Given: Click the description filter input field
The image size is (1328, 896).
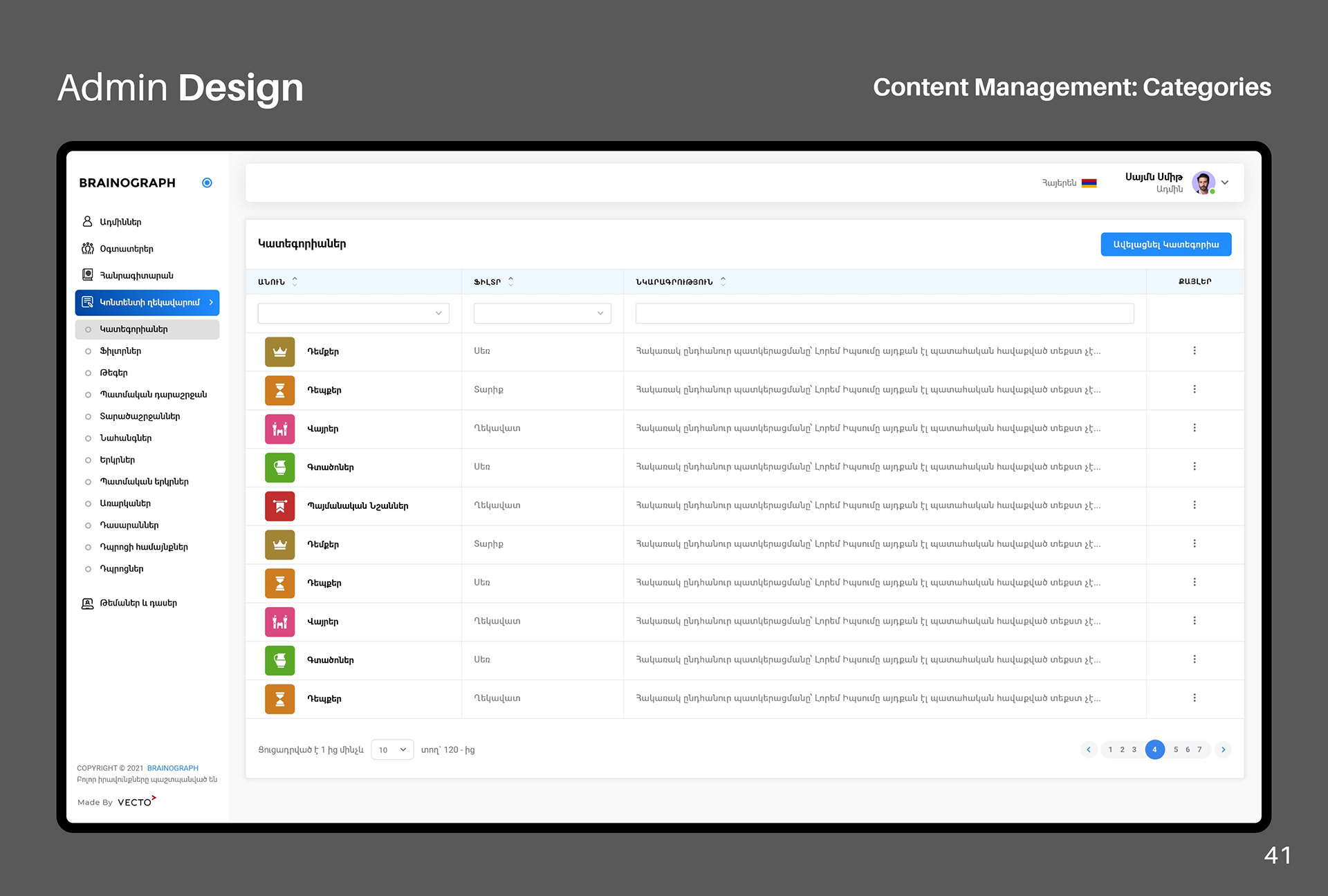Looking at the screenshot, I should click(884, 313).
